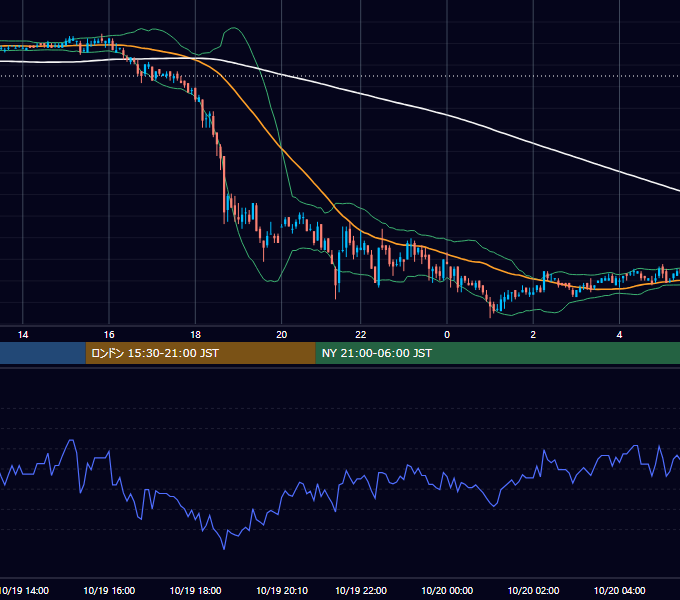Click the price chart's time label 14
Image resolution: width=680 pixels, height=600 pixels.
[x=23, y=335]
